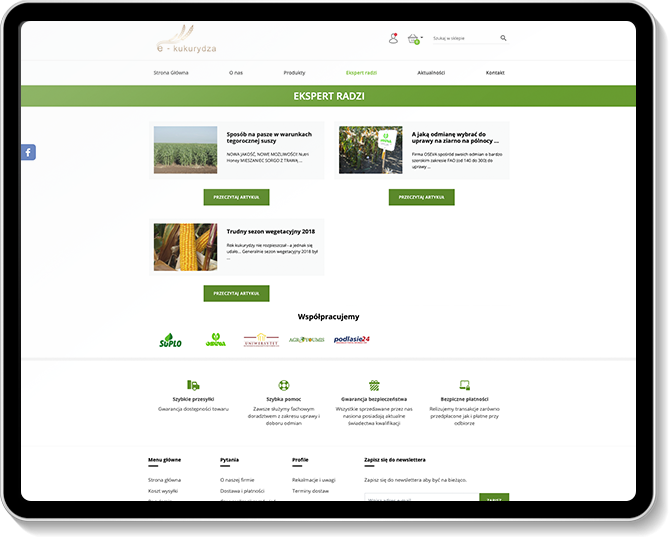
Task: Open the sorghum field article thumbnail
Action: pos(185,150)
